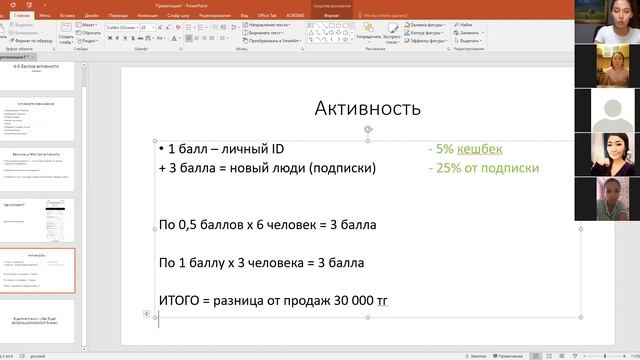Open Shape fill (Заливка фигуры) dropdown

[425, 25]
